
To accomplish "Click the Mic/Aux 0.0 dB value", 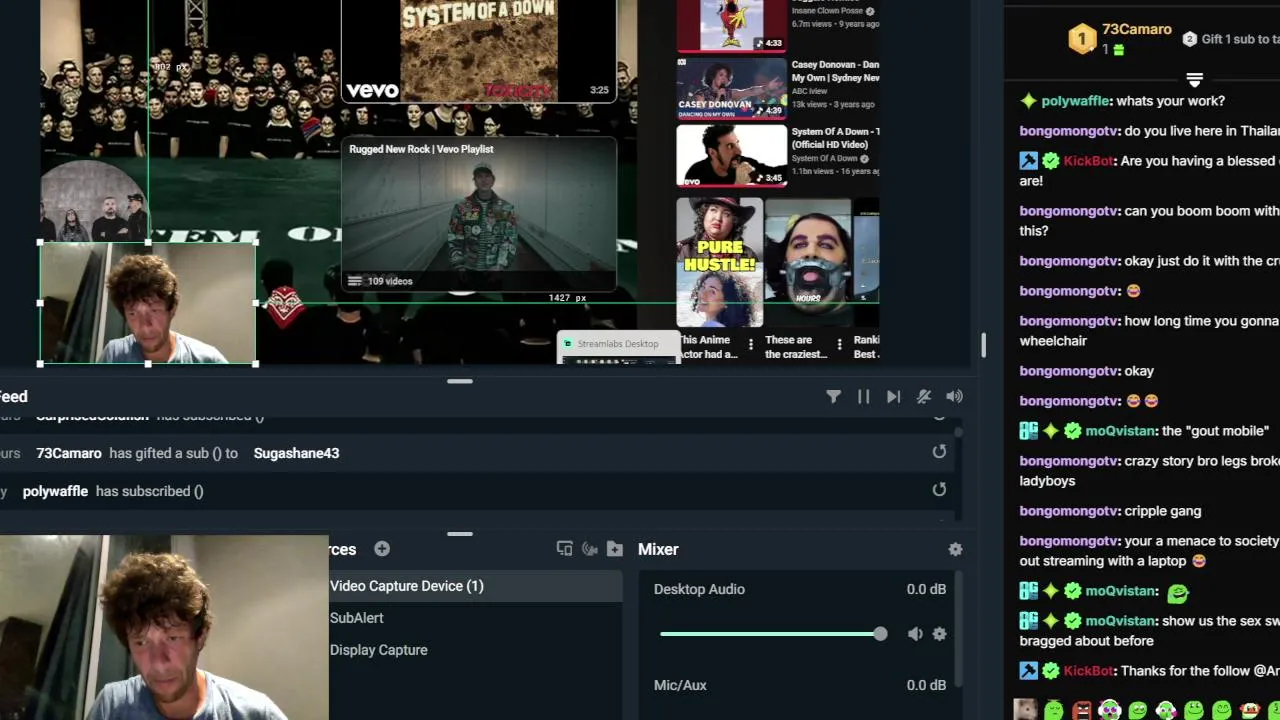I will (926, 685).
